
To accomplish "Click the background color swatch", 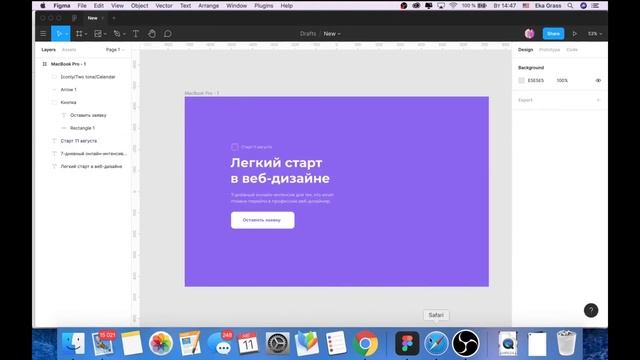I will tap(522, 80).
